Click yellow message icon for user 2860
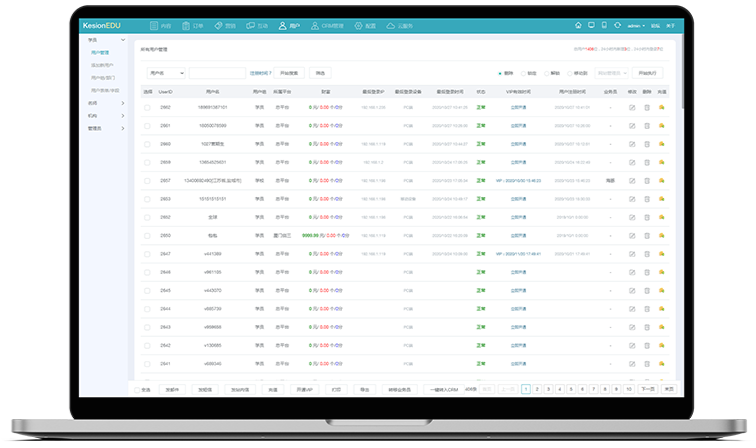Screen dimensions: 756x448 (661, 144)
